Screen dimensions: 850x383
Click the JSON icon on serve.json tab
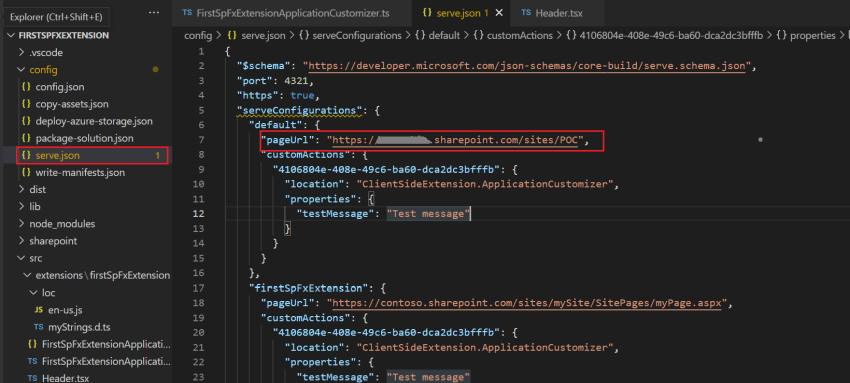(x=427, y=12)
